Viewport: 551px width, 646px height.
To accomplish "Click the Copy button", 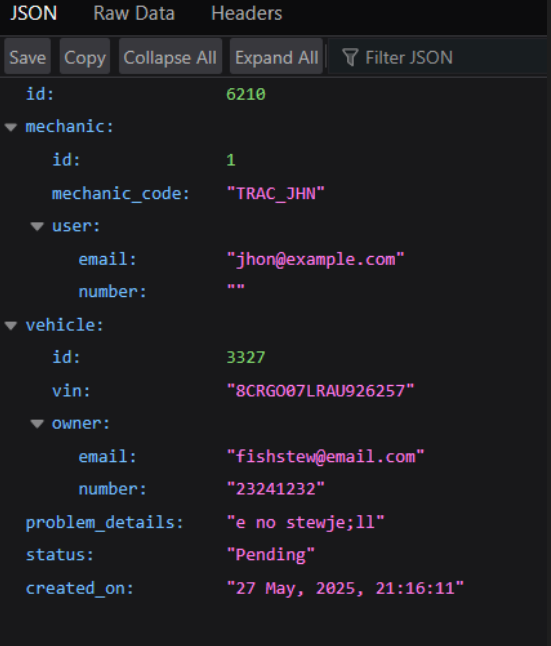I will pyautogui.click(x=85, y=56).
